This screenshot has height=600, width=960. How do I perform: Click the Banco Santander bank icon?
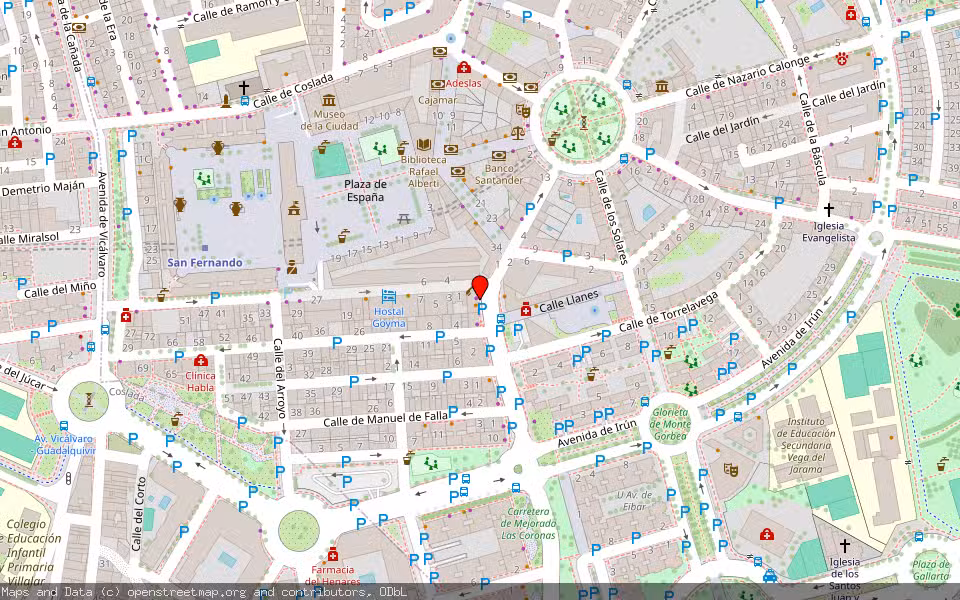[498, 156]
